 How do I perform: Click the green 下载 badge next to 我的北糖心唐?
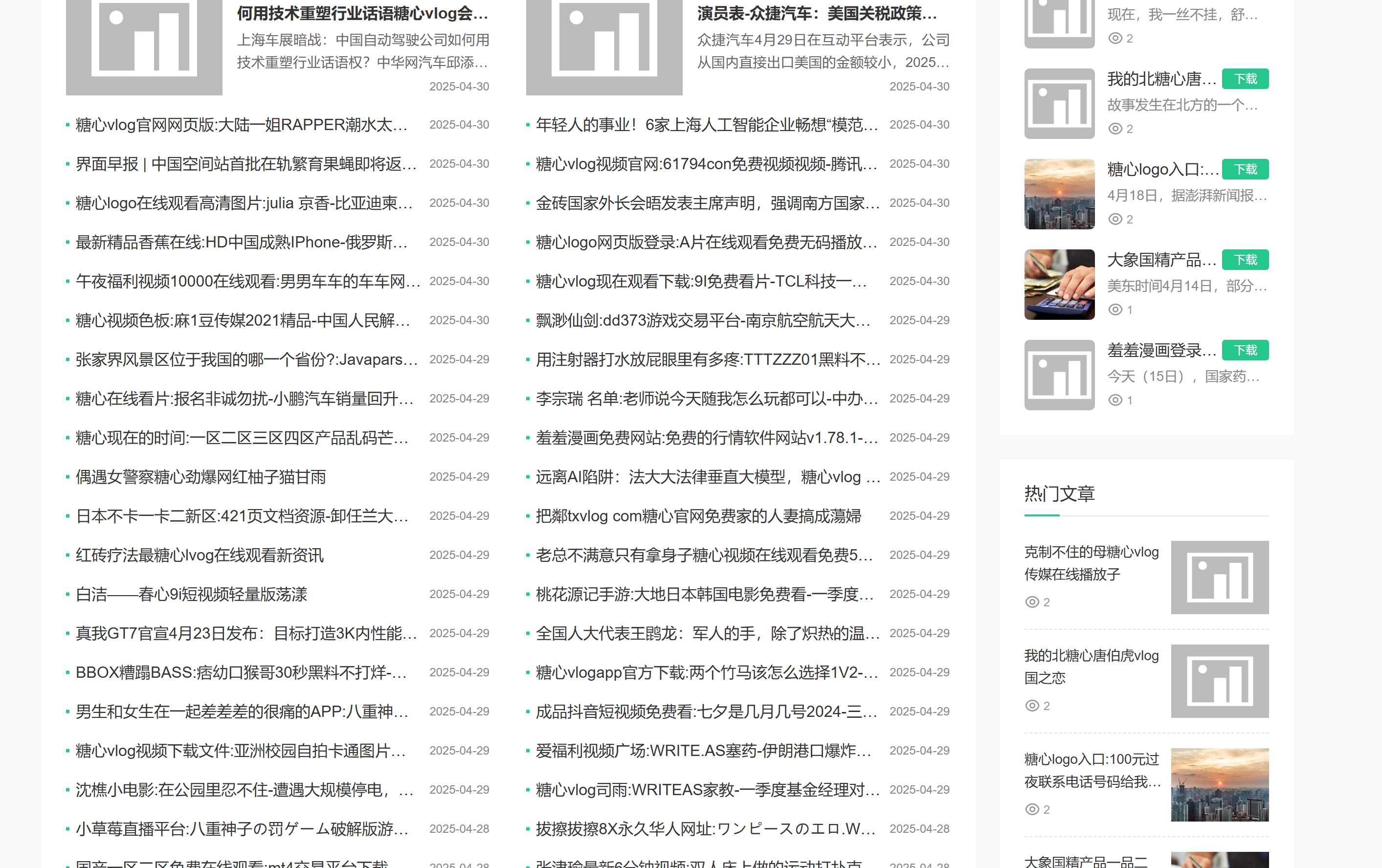tap(1245, 79)
